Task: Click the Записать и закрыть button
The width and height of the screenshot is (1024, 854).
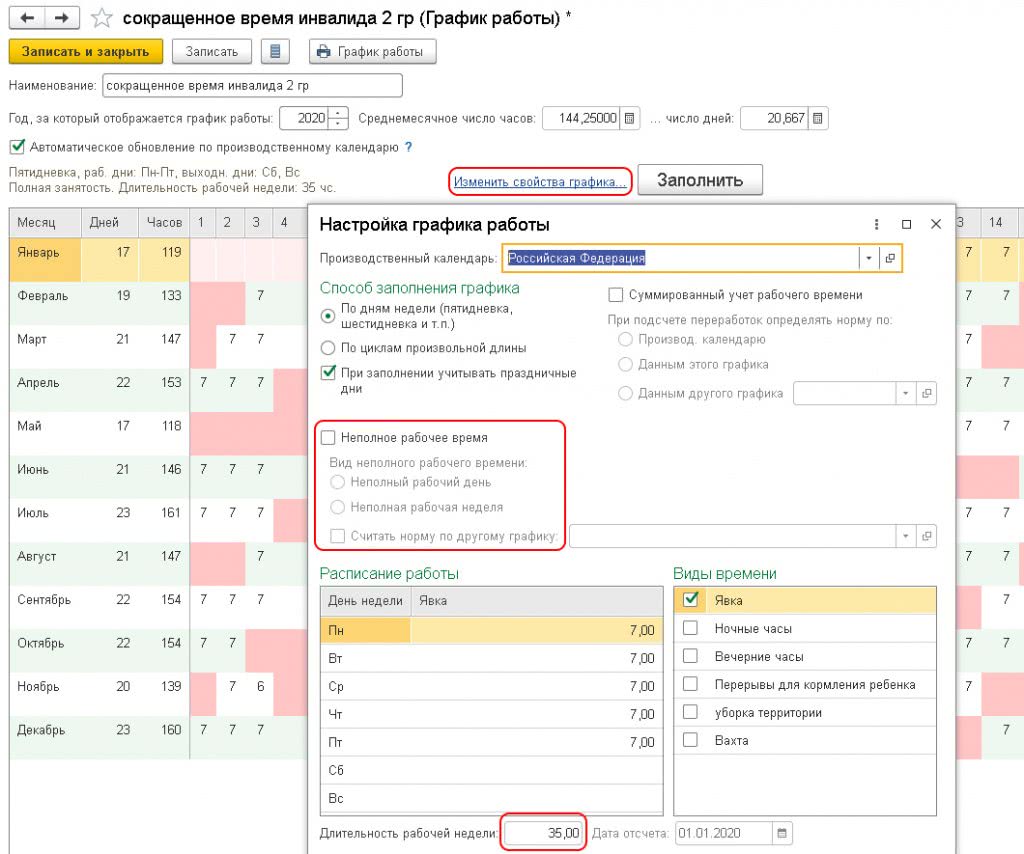Action: tap(85, 52)
